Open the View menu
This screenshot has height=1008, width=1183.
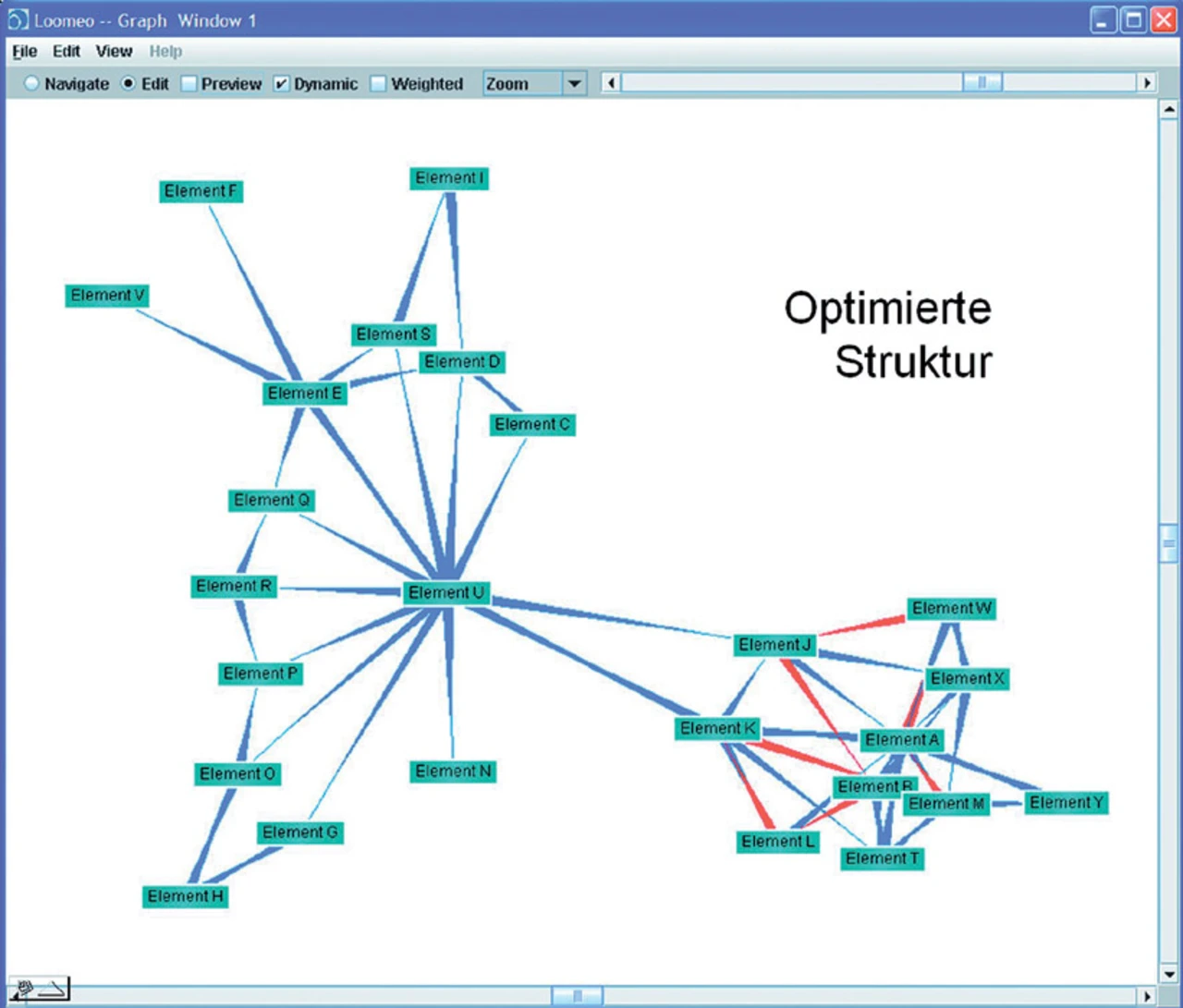(x=114, y=52)
